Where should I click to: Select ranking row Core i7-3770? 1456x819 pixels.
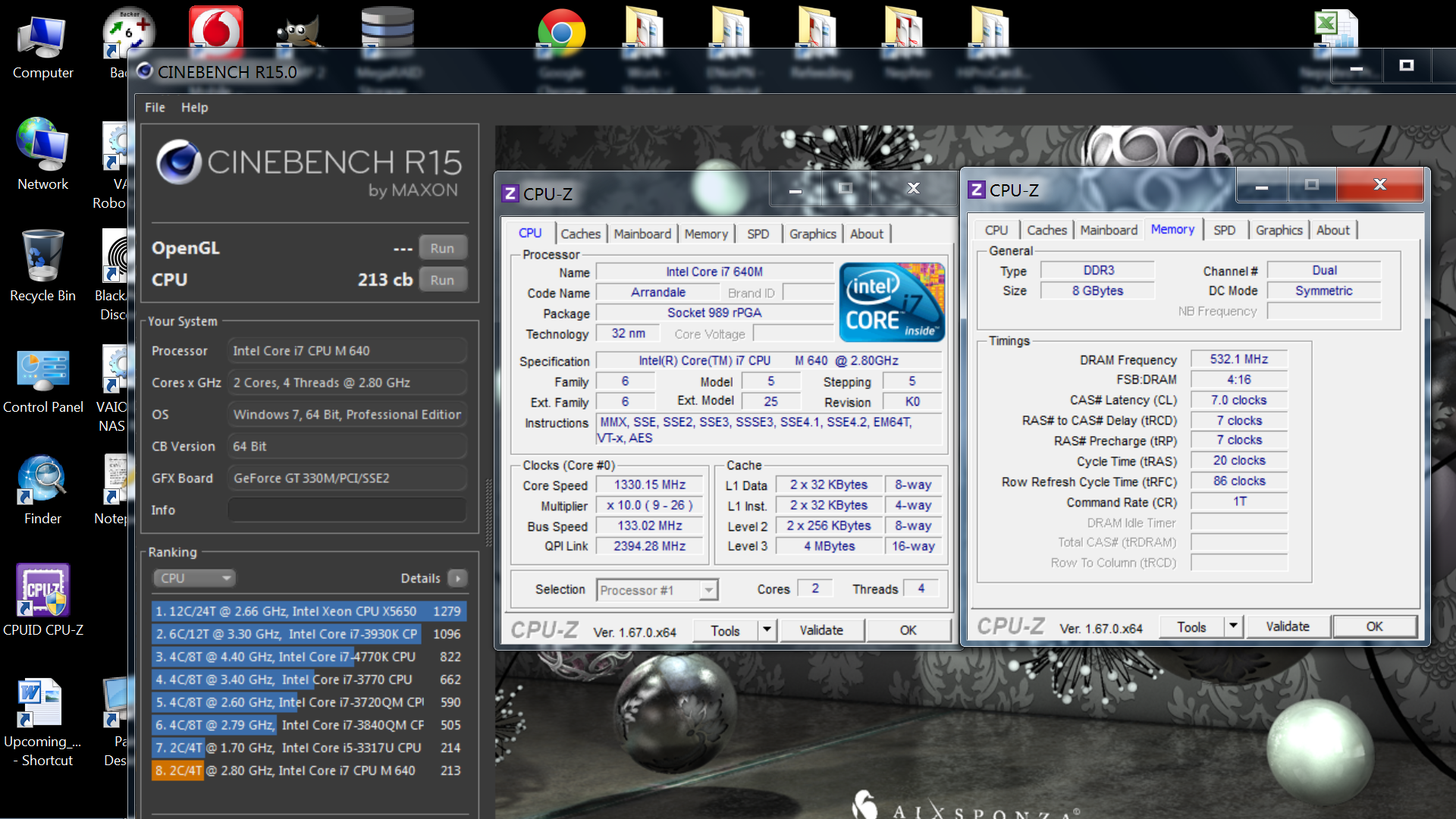coord(309,679)
